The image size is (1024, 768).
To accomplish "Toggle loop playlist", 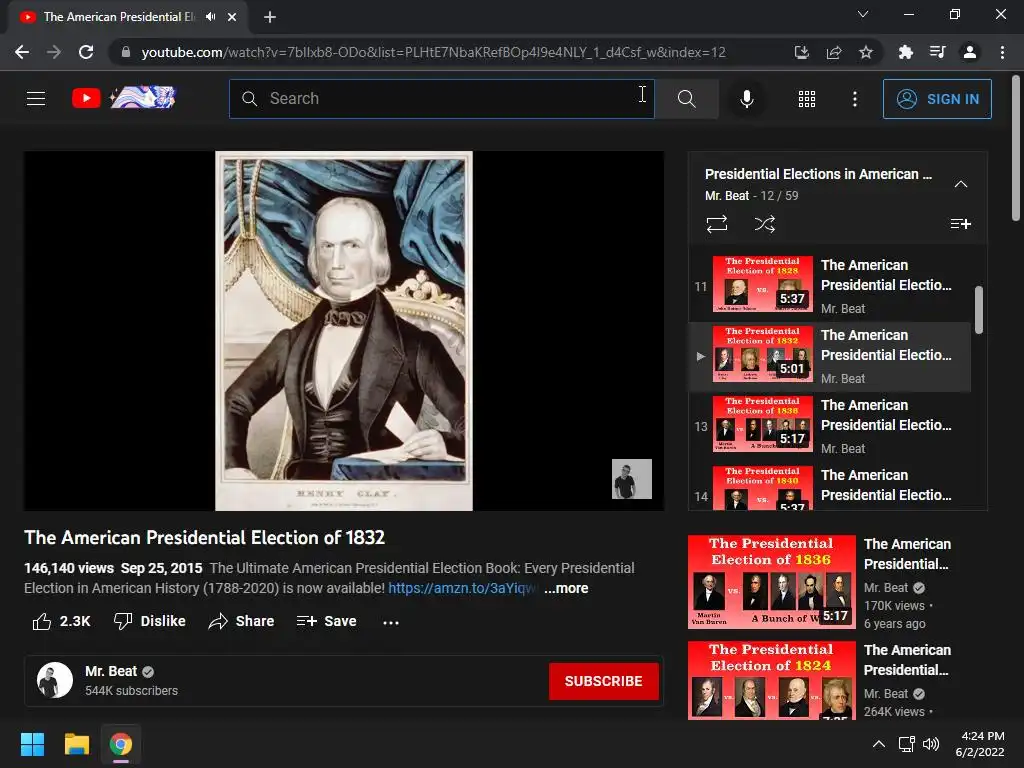I will point(716,224).
